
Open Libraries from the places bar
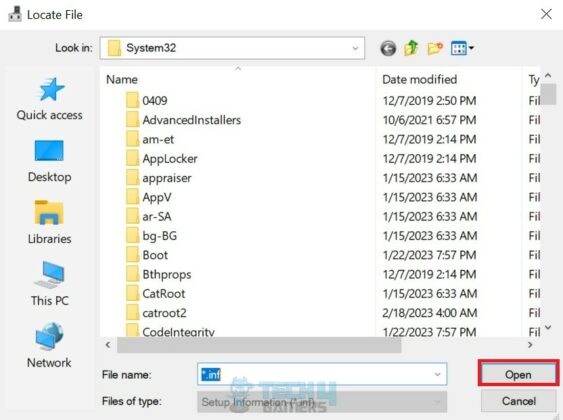click(50, 223)
